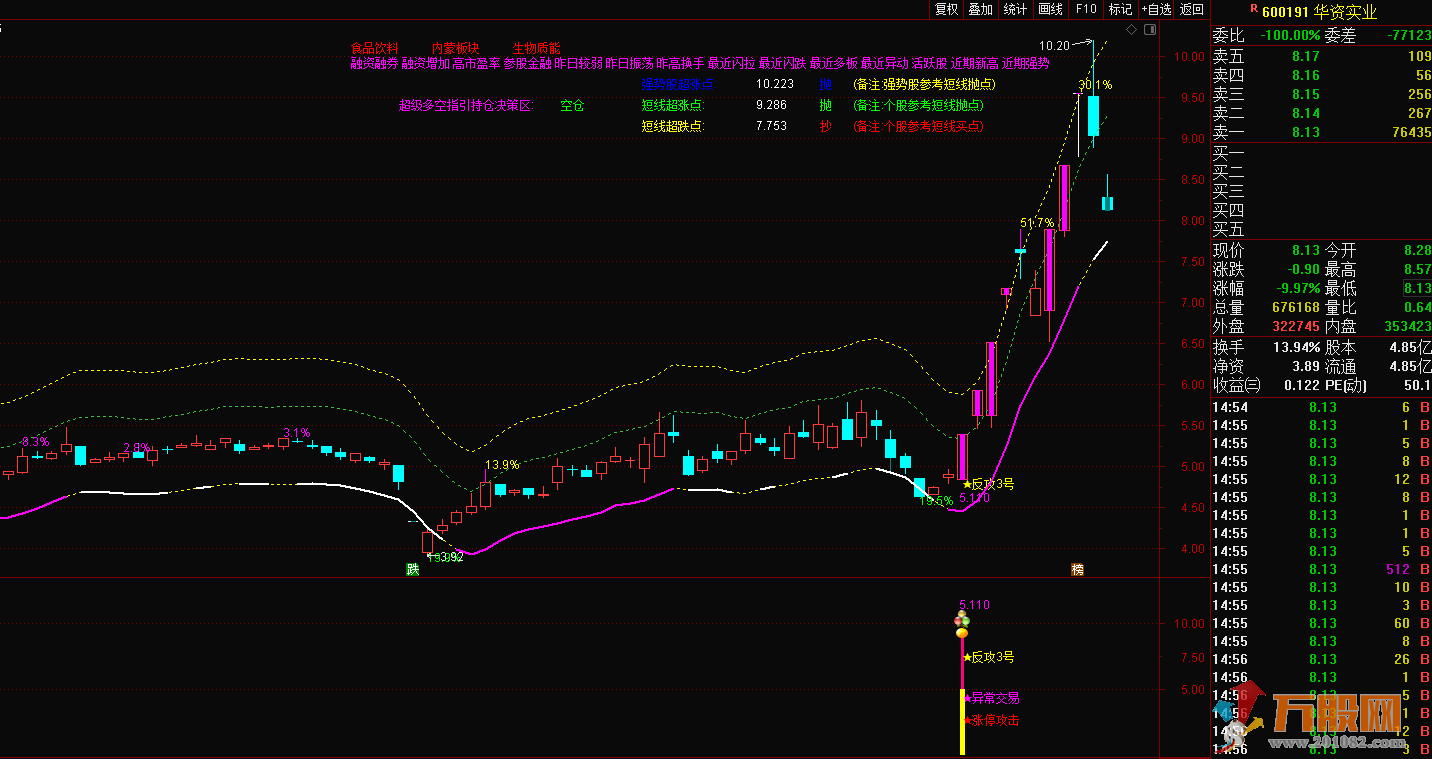Click the 近期强势 tag

click(x=1025, y=64)
